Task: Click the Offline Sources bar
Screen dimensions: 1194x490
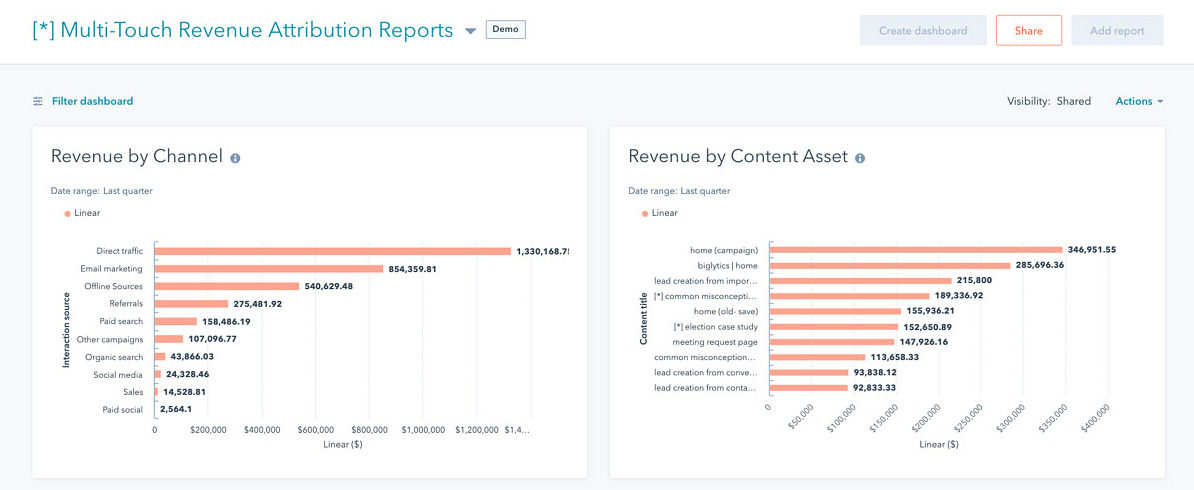Action: (x=227, y=286)
